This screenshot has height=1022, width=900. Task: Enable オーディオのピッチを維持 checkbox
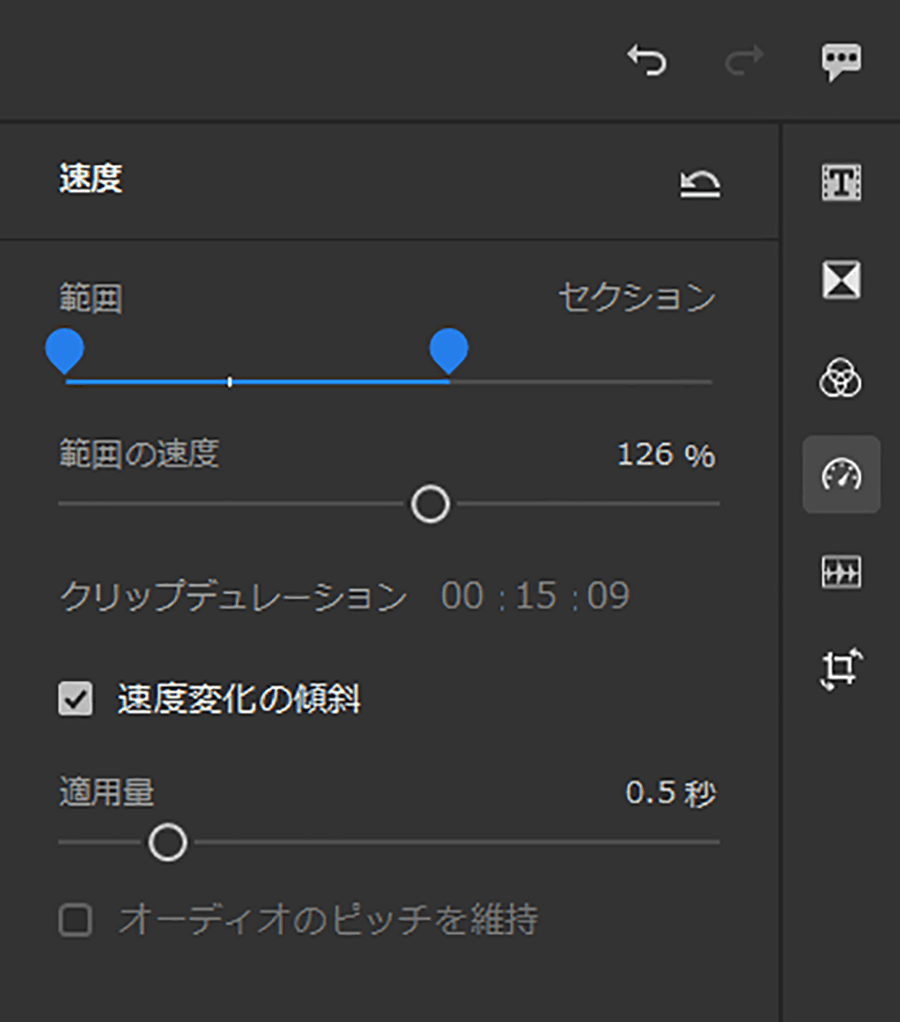76,920
